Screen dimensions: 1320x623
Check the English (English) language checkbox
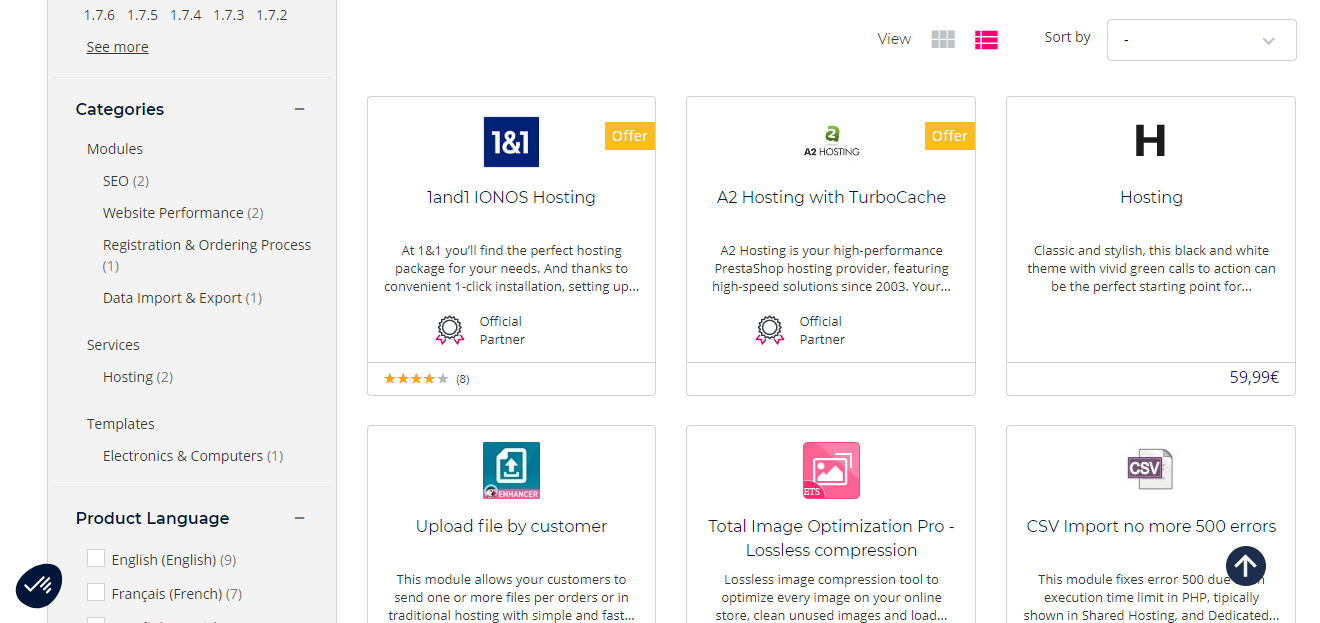pyautogui.click(x=96, y=558)
